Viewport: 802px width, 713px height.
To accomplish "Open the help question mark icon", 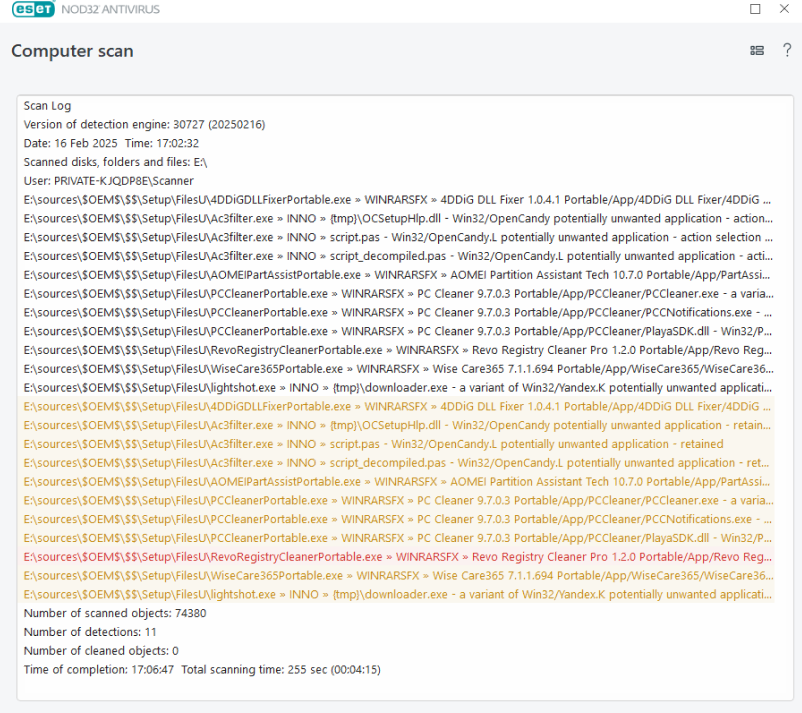I will pyautogui.click(x=787, y=50).
